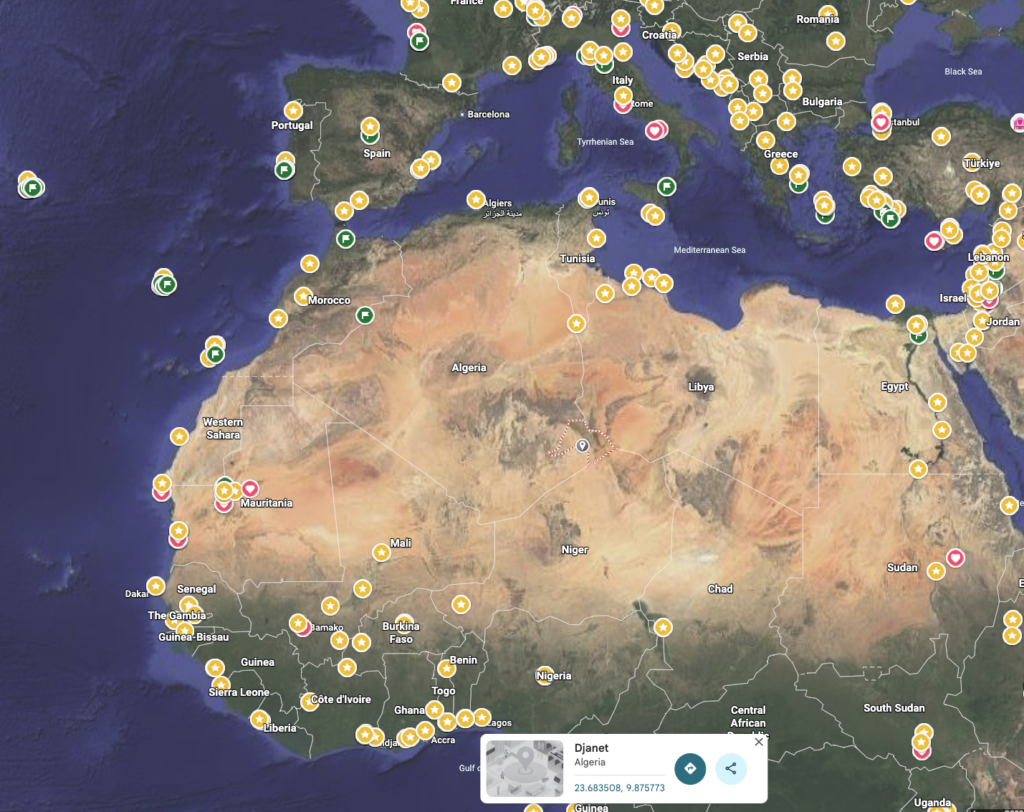Select the Tunisia country label
Viewport: 1024px width, 812px height.
pos(577,259)
